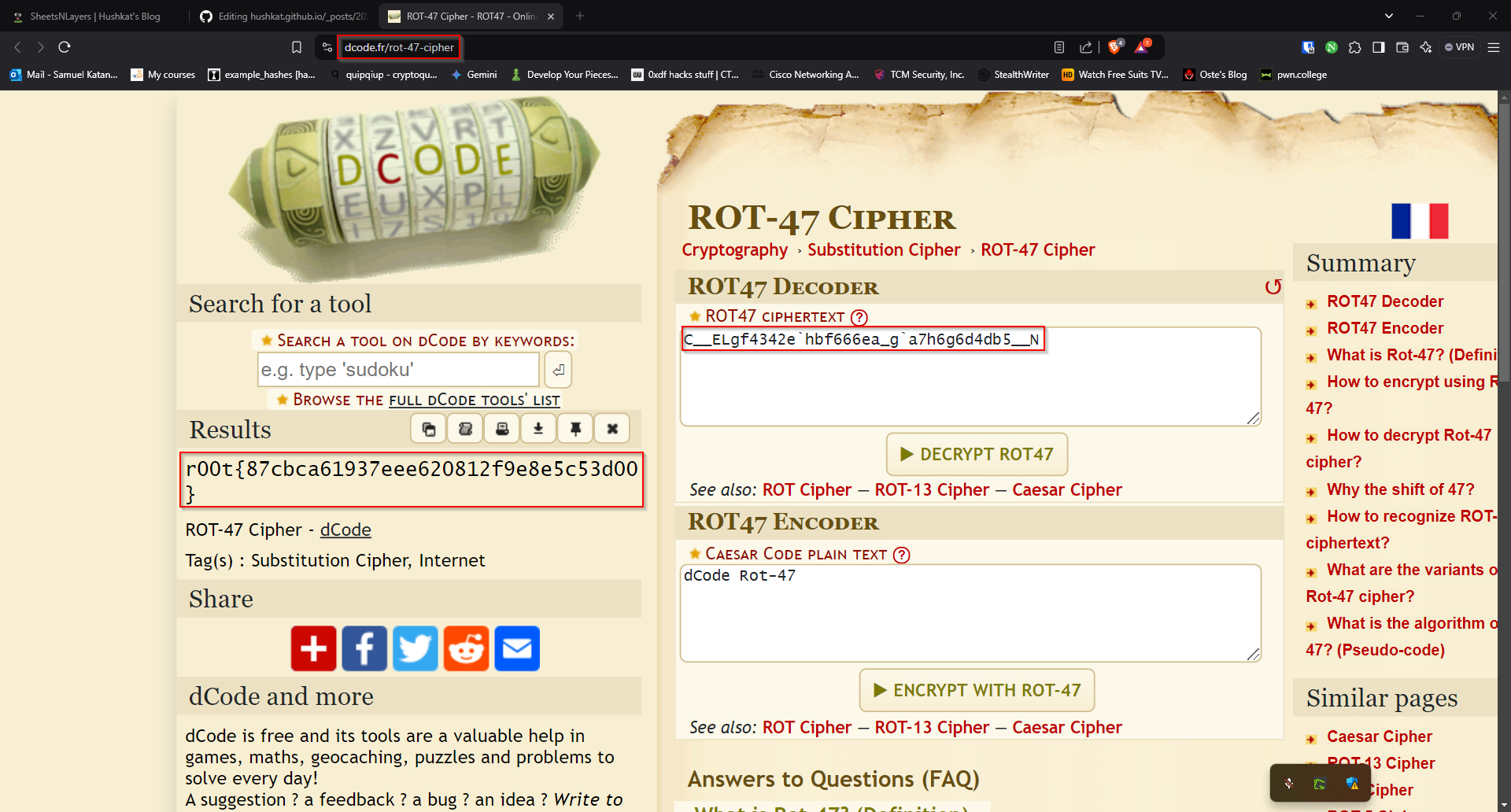
Task: Clear results with the X icon
Action: [612, 429]
